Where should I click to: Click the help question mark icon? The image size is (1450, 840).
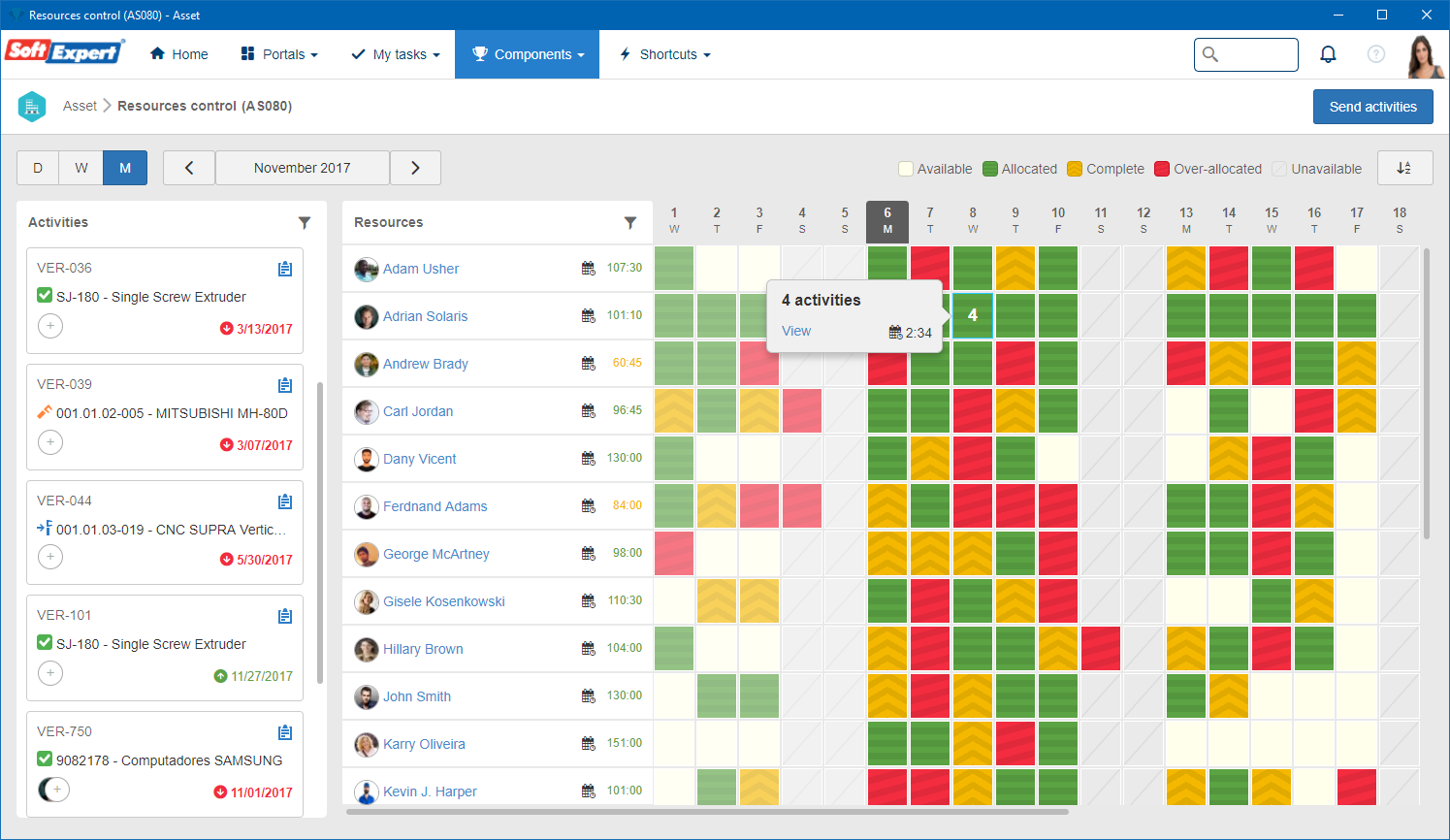1375,54
